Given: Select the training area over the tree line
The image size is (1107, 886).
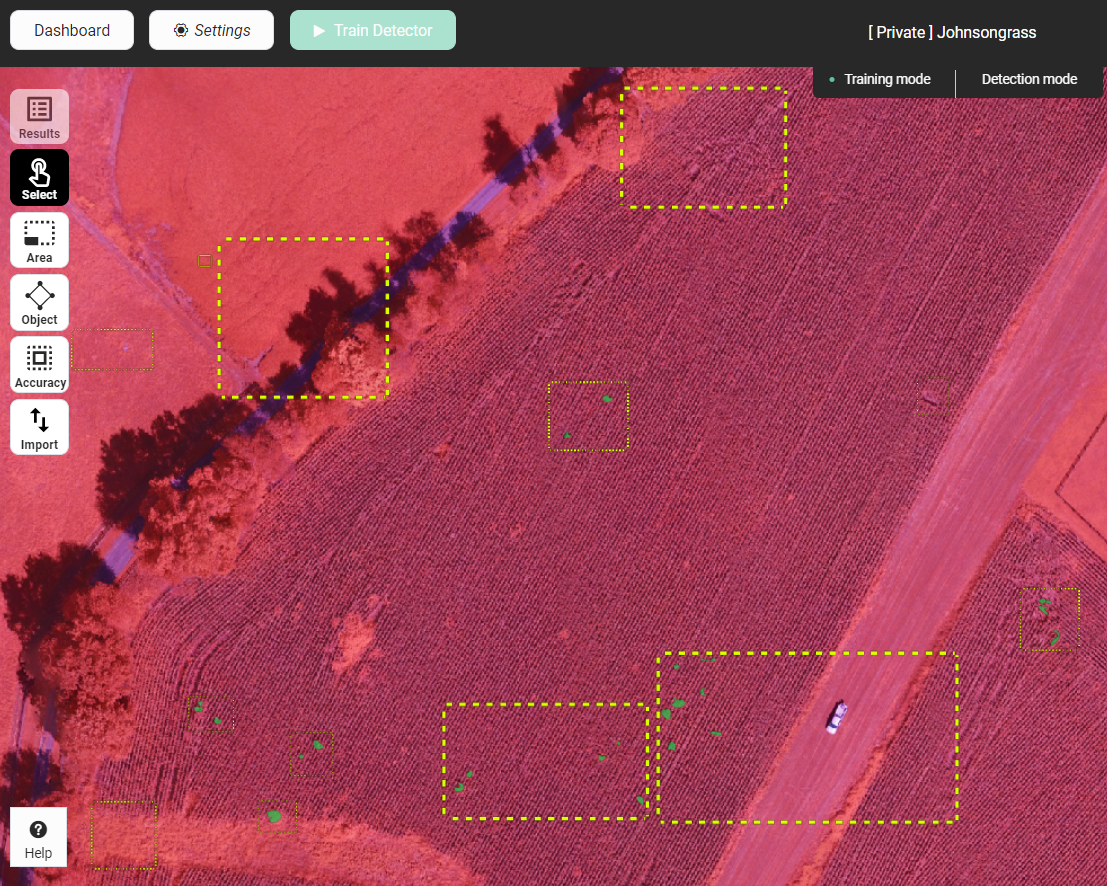Looking at the screenshot, I should [303, 318].
